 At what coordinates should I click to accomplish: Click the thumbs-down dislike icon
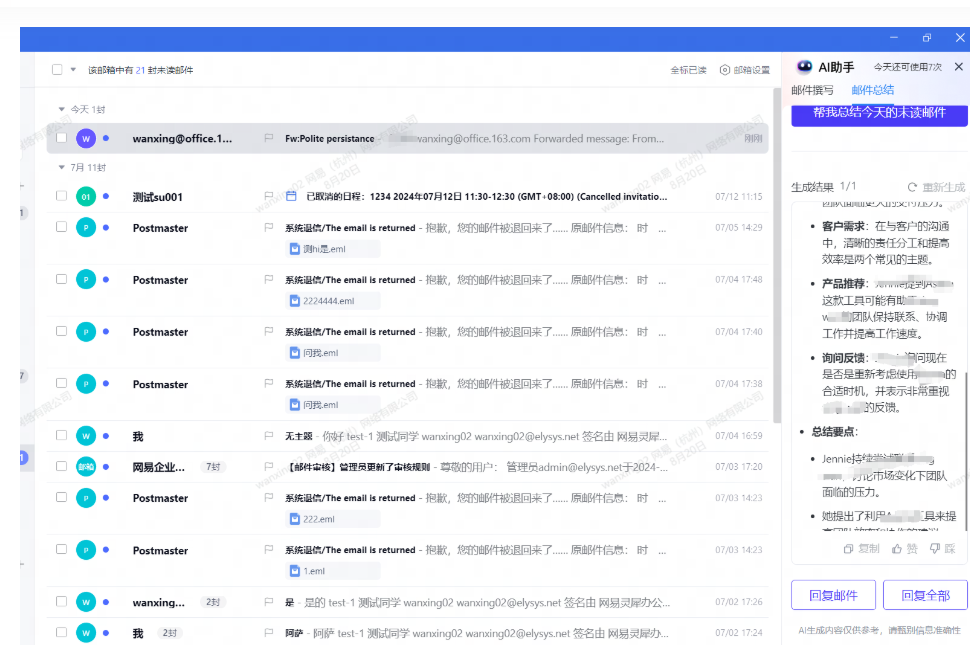pyautogui.click(x=935, y=549)
